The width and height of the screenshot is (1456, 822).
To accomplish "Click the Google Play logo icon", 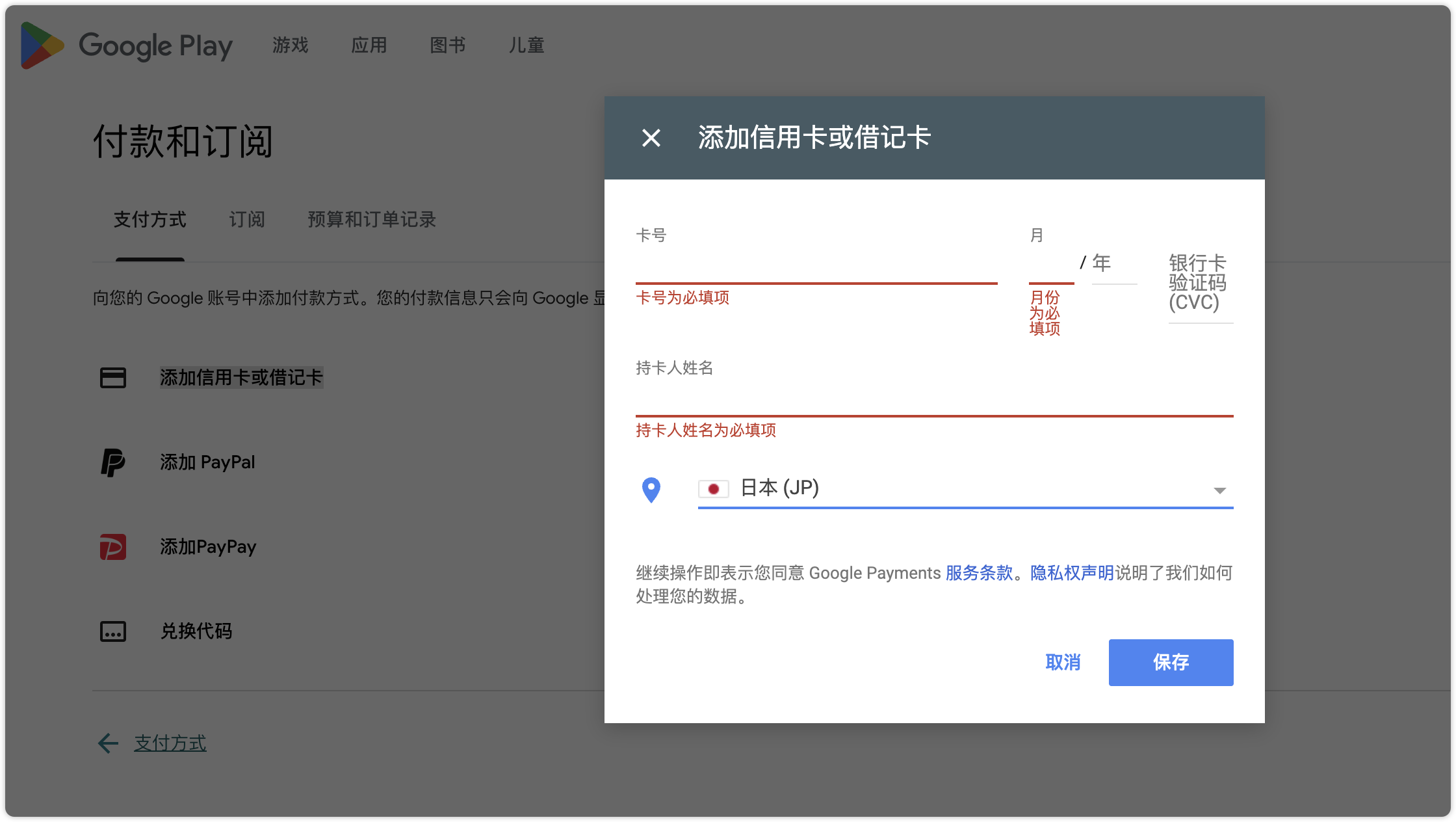I will (x=42, y=46).
